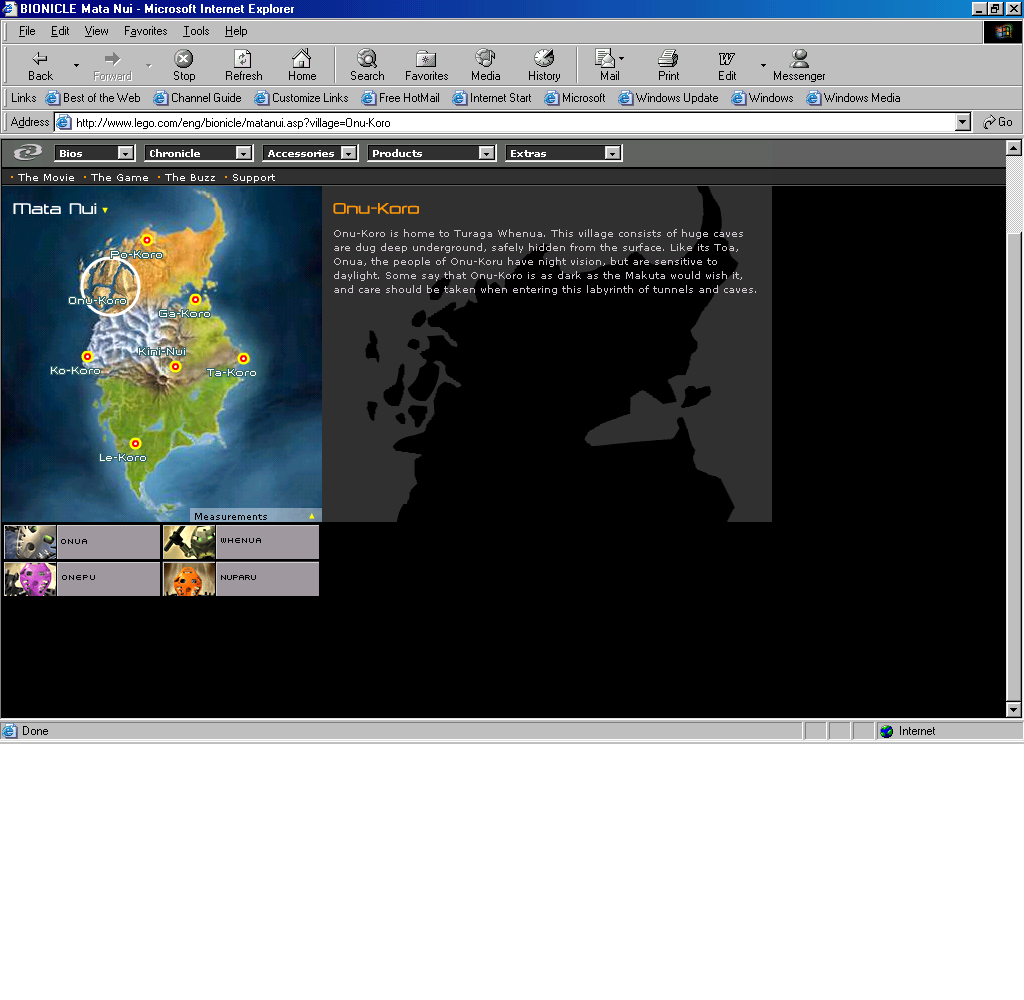Open Best of the Web shortcut
This screenshot has width=1024, height=1000.
tap(93, 98)
